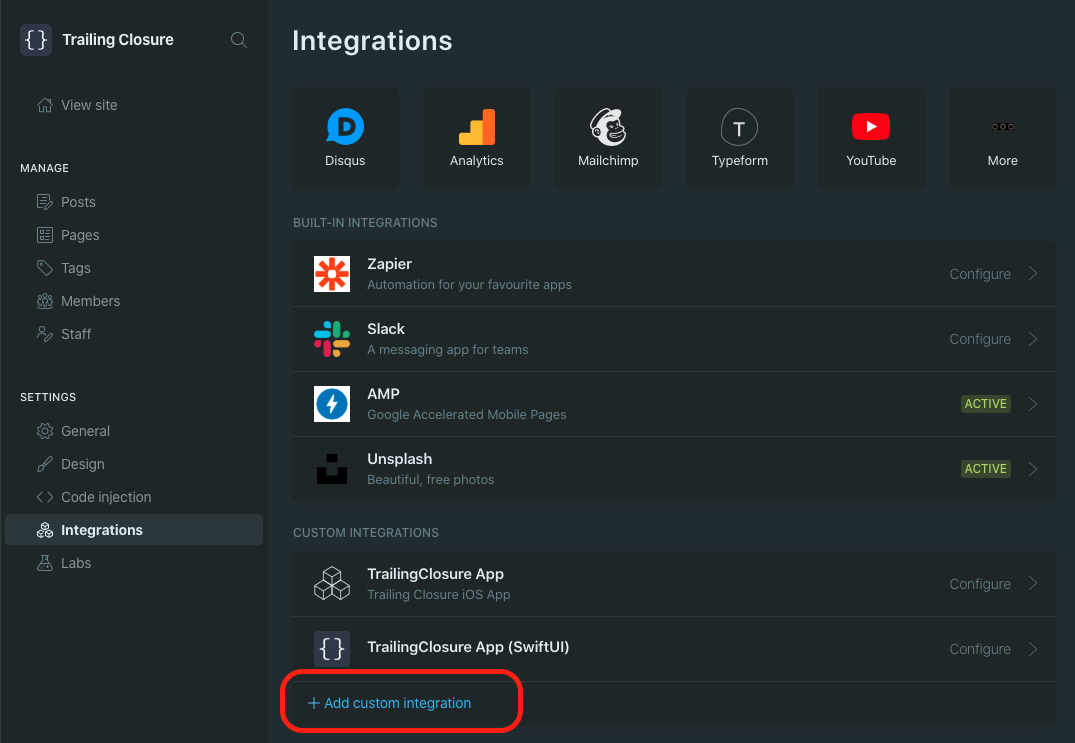
Task: Click the Trailing Closure site title
Action: [118, 40]
